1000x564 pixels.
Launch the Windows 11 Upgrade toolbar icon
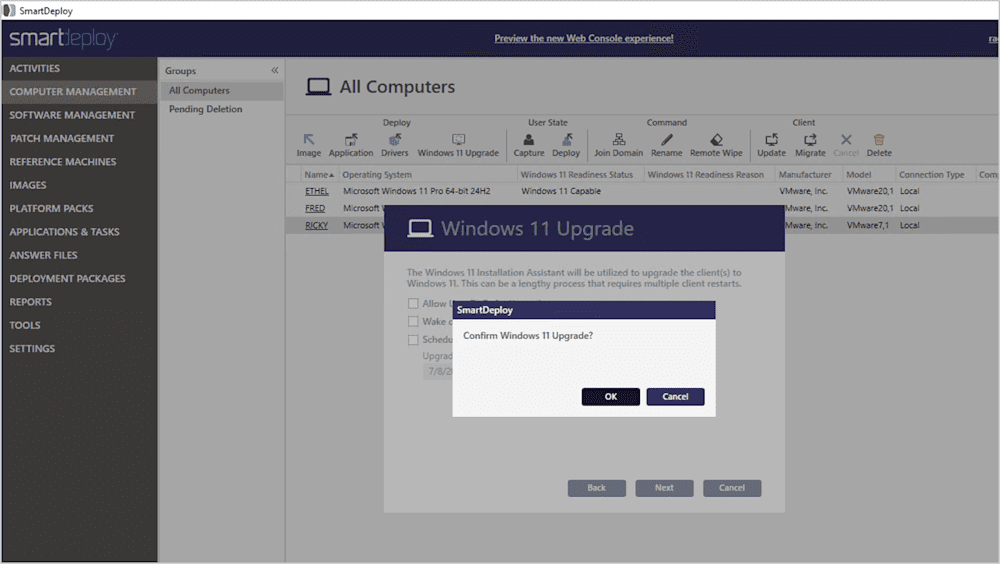458,140
